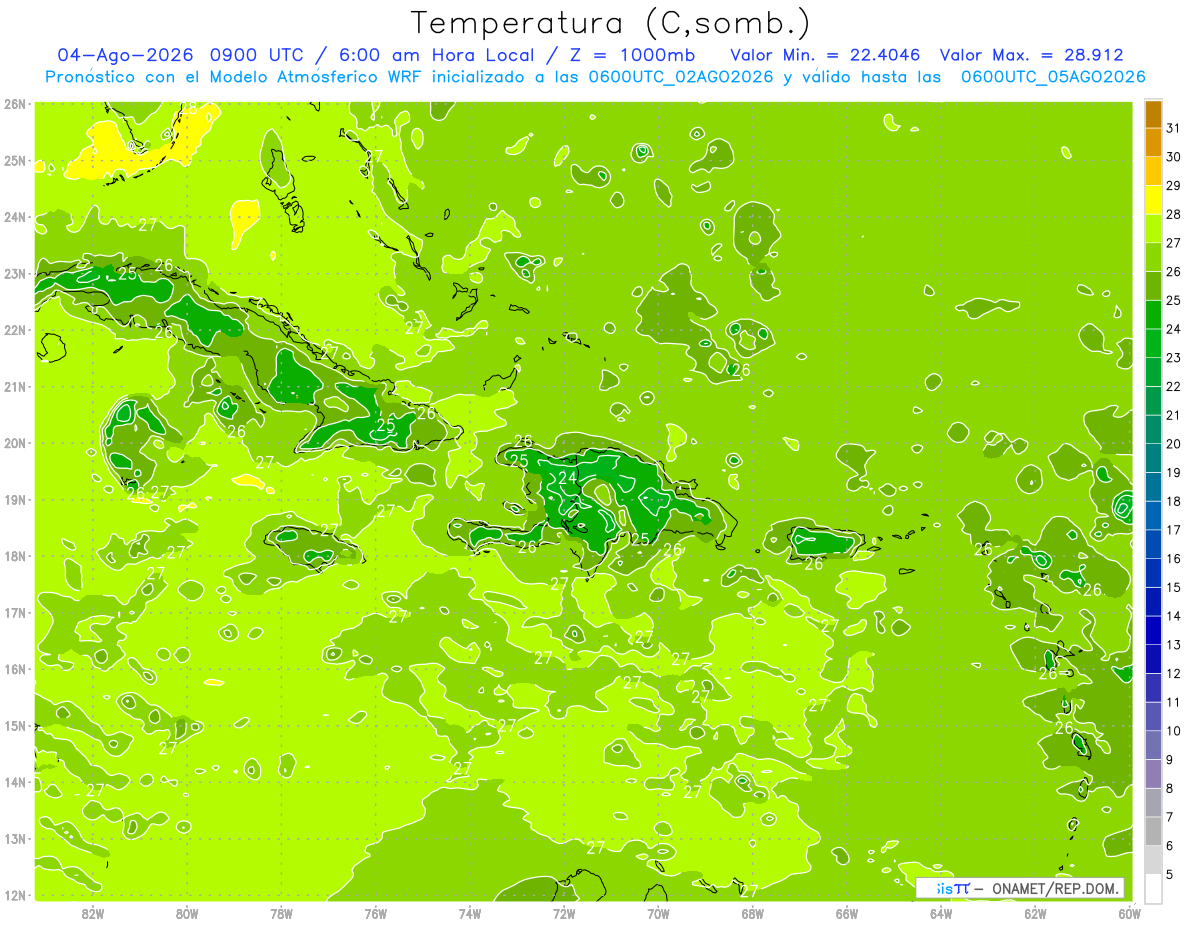Pick the lime swatch between 27 and 28

pos(1153,228)
